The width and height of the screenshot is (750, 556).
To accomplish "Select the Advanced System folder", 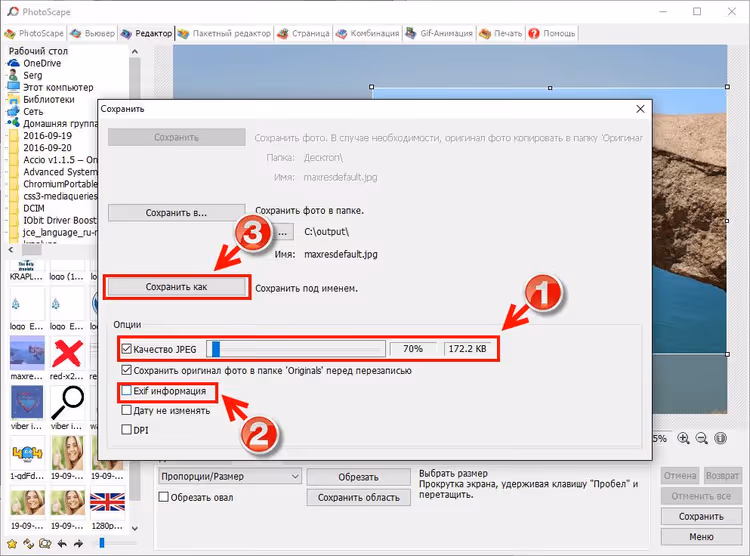I will coord(60,172).
